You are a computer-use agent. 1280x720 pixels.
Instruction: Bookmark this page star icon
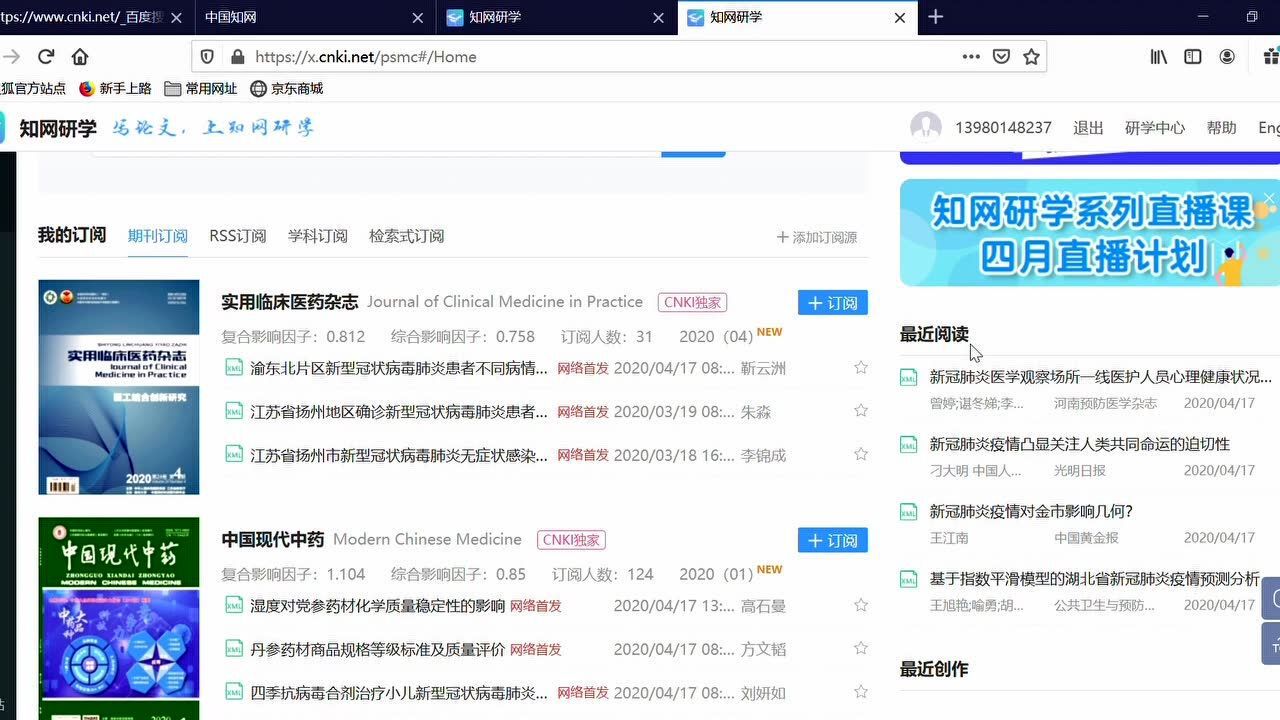pyautogui.click(x=1031, y=57)
